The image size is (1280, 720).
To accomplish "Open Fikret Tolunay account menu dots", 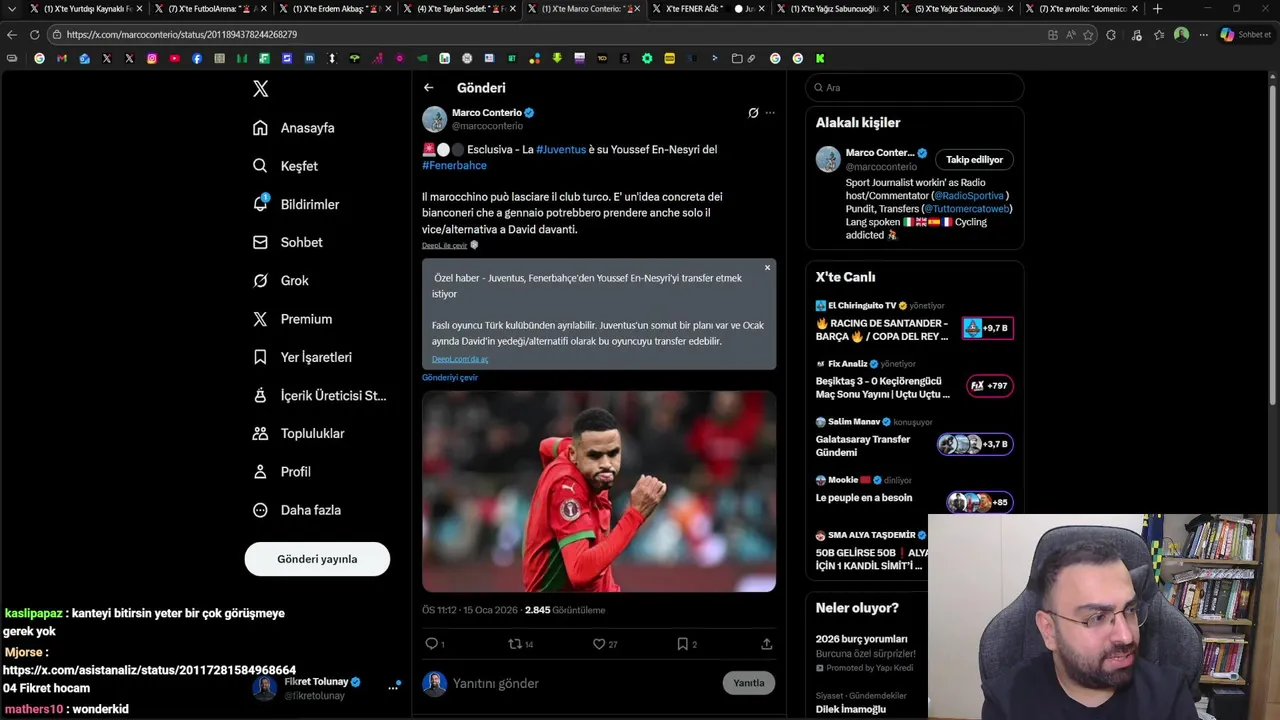I will coord(393,688).
